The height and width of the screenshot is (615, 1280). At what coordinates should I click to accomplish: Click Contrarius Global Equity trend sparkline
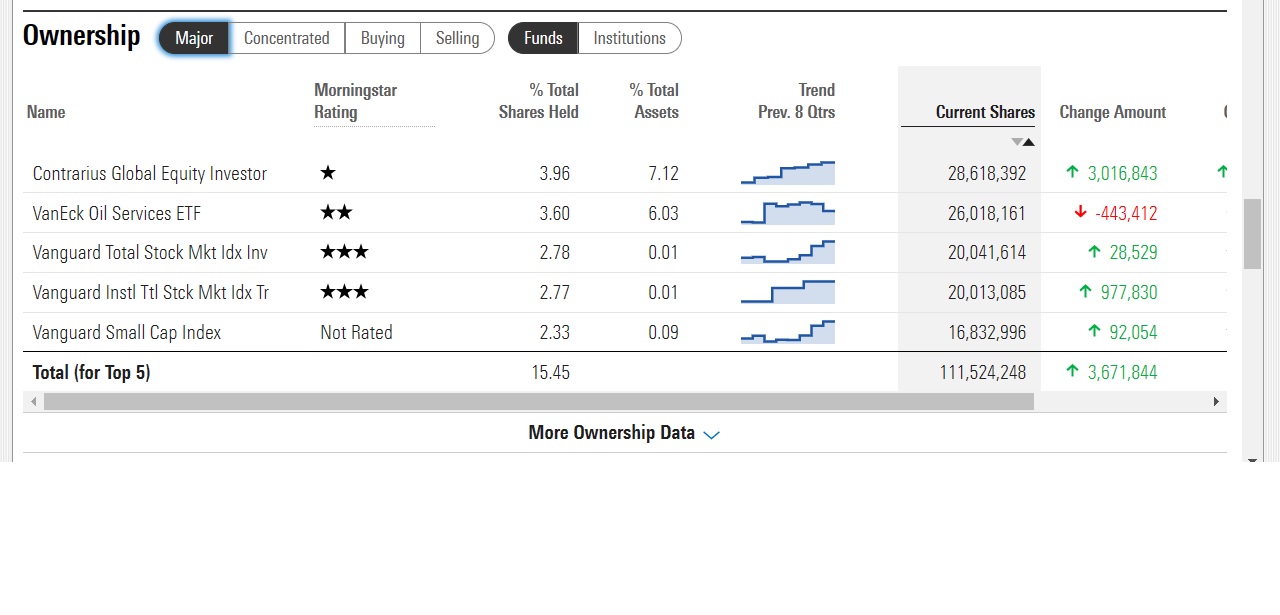coord(788,173)
